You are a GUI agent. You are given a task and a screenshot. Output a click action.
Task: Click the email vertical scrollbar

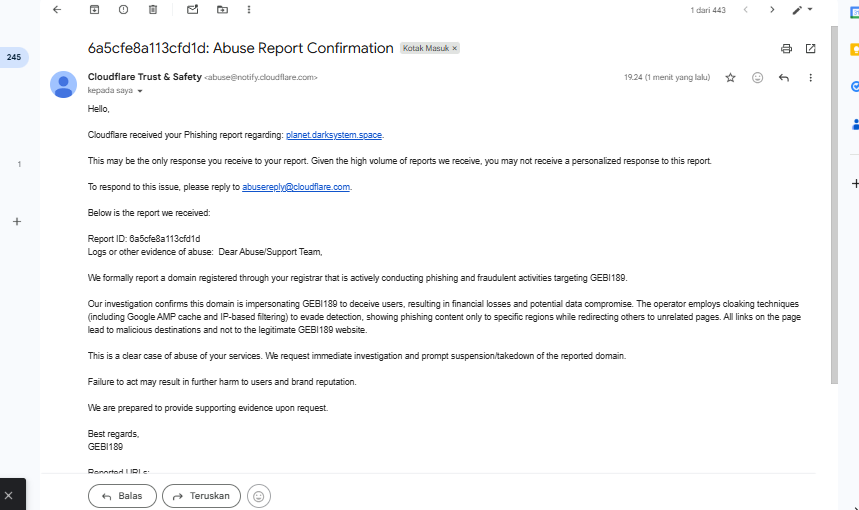tap(834, 204)
